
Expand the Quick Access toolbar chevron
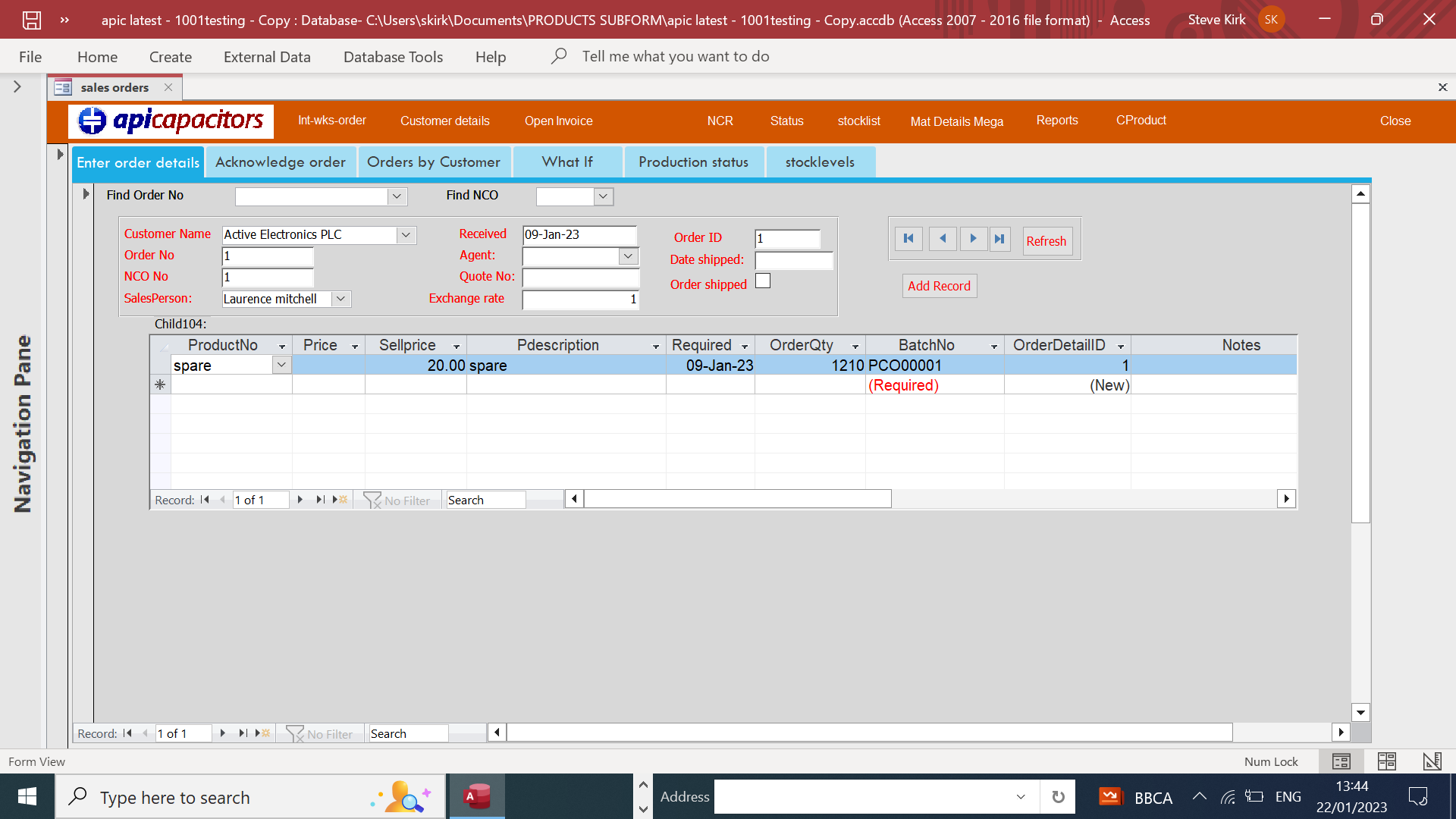point(65,20)
